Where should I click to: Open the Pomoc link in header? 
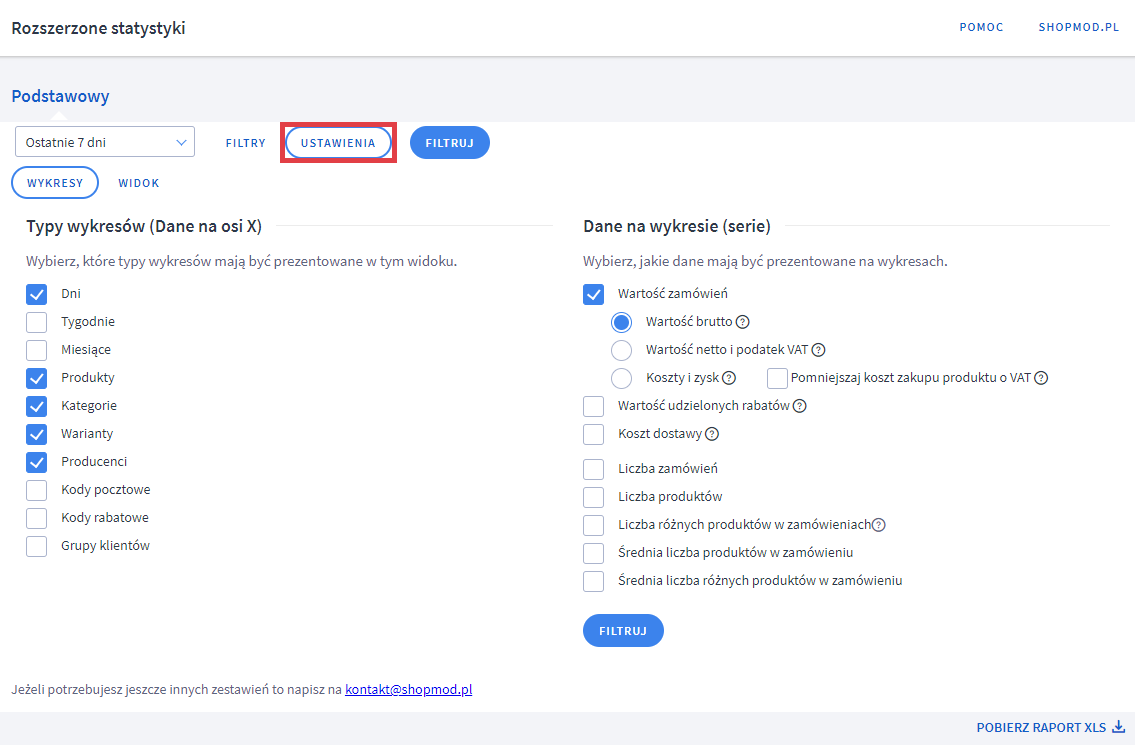[981, 28]
